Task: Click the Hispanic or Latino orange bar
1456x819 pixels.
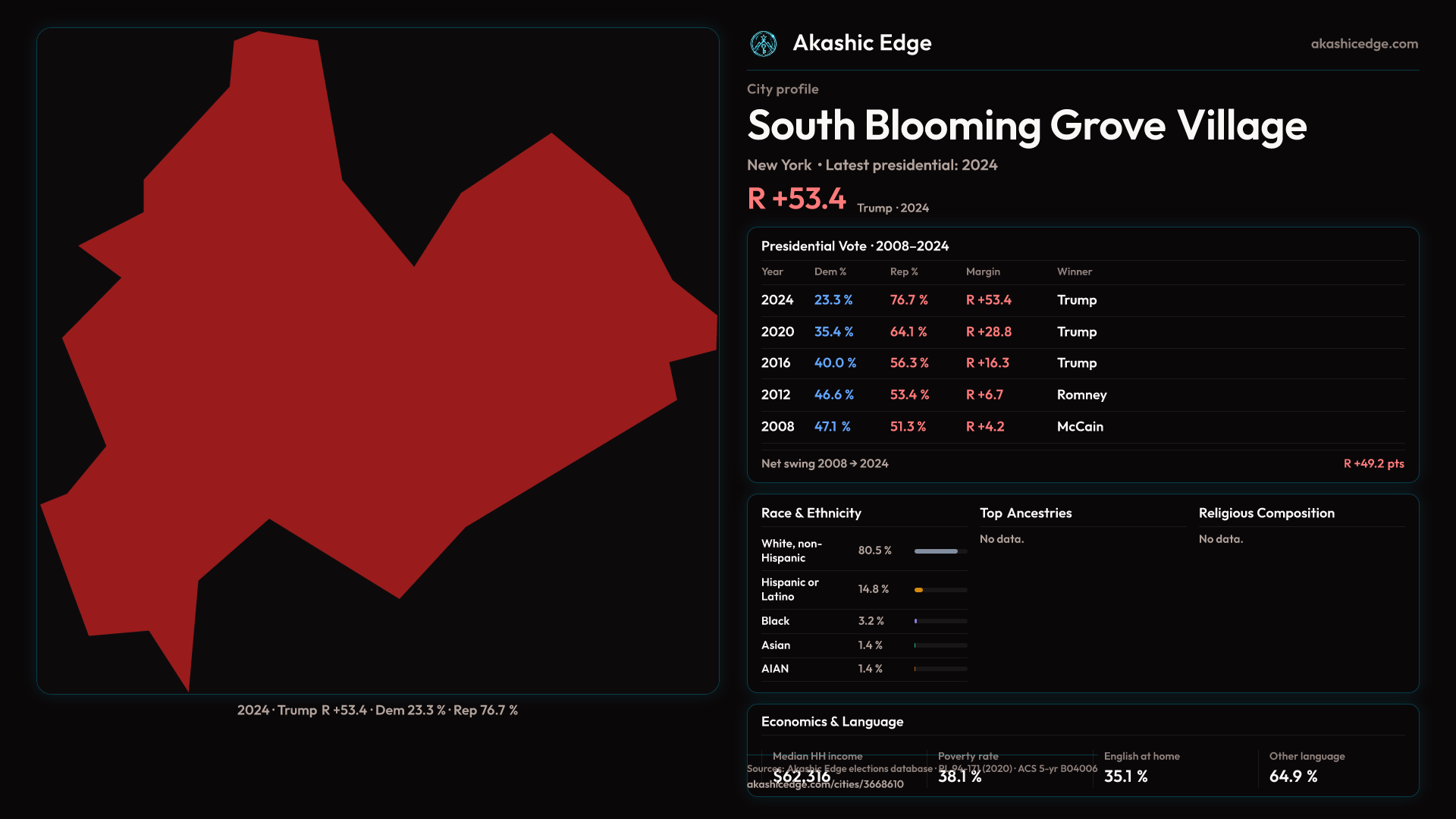Action: coord(918,590)
